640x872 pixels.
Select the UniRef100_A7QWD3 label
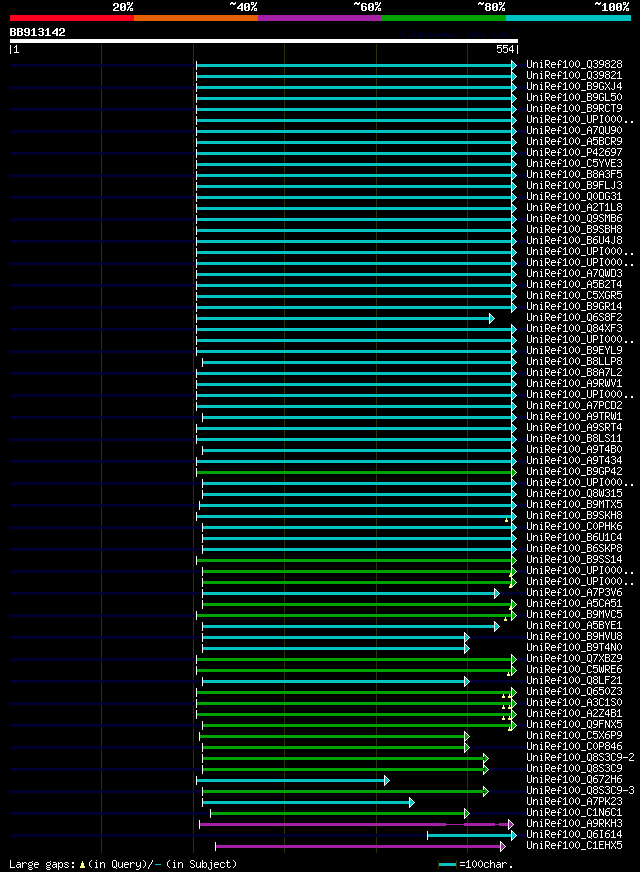[x=574, y=274]
